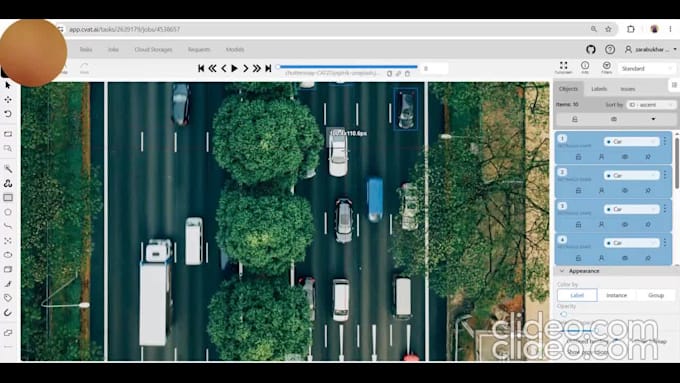
Task: Switch to the Issues tab
Action: point(628,88)
